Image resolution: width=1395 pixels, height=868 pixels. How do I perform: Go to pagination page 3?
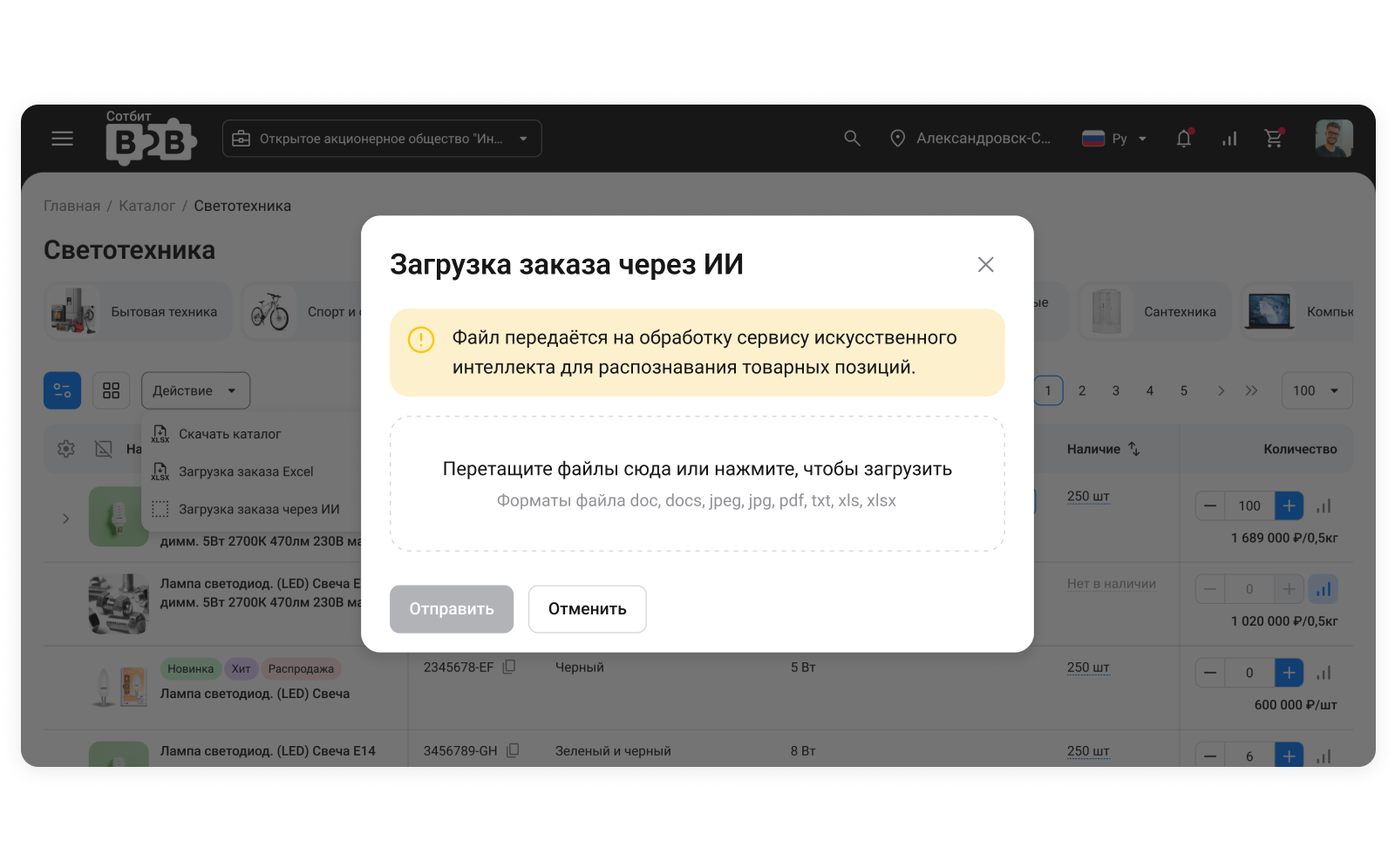1116,390
